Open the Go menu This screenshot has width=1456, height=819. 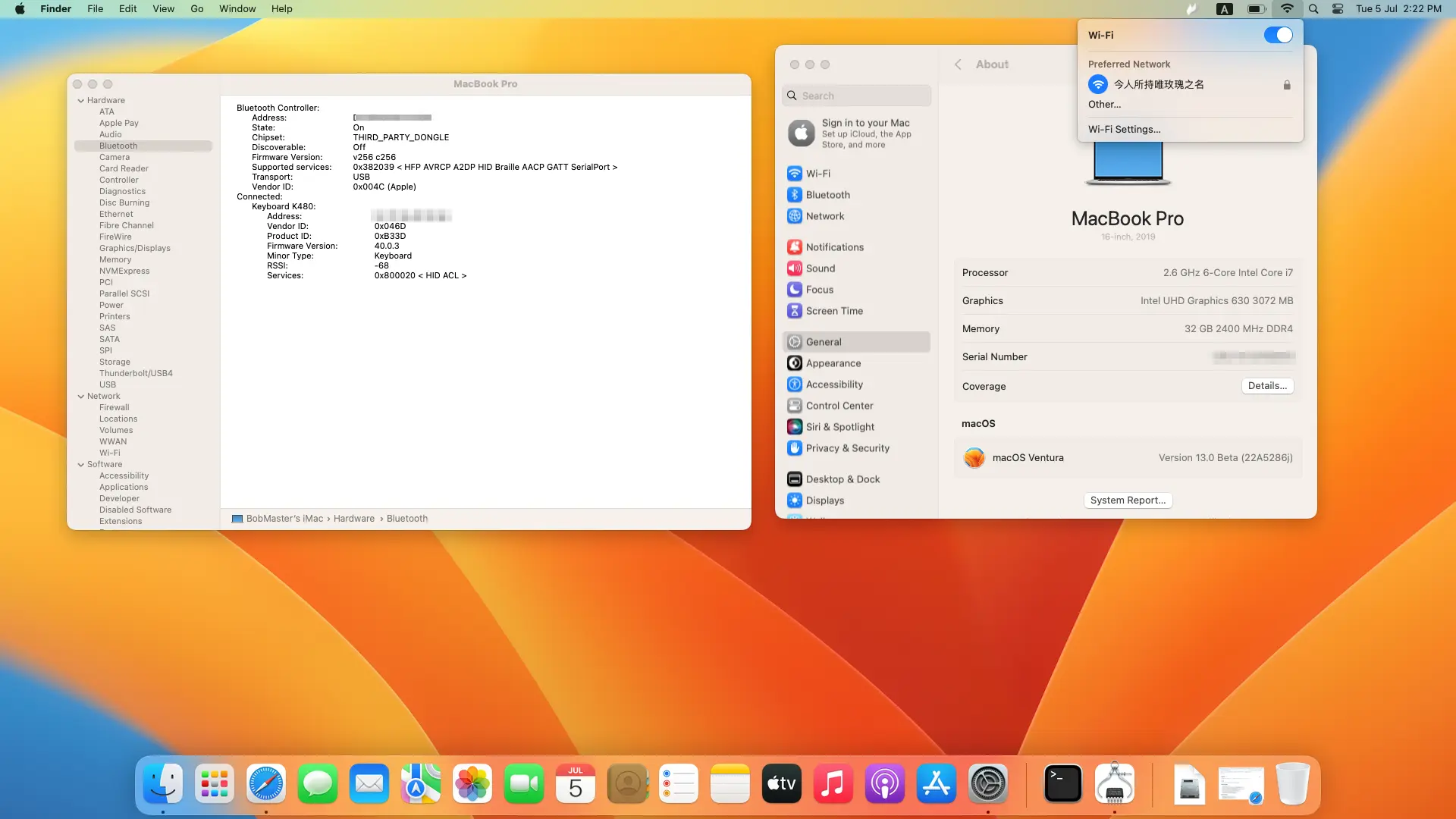(197, 9)
